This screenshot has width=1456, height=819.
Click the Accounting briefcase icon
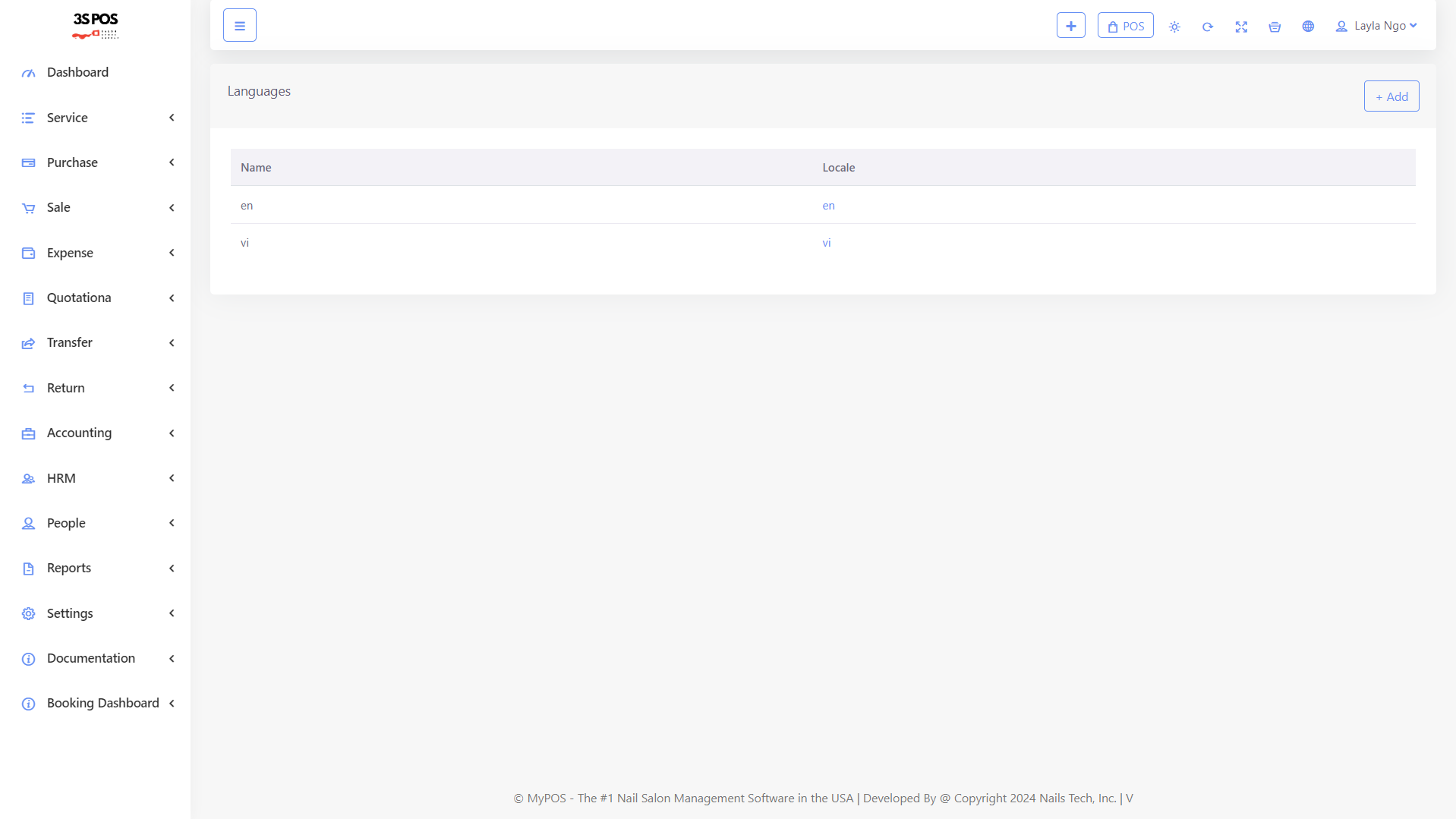tap(28, 433)
